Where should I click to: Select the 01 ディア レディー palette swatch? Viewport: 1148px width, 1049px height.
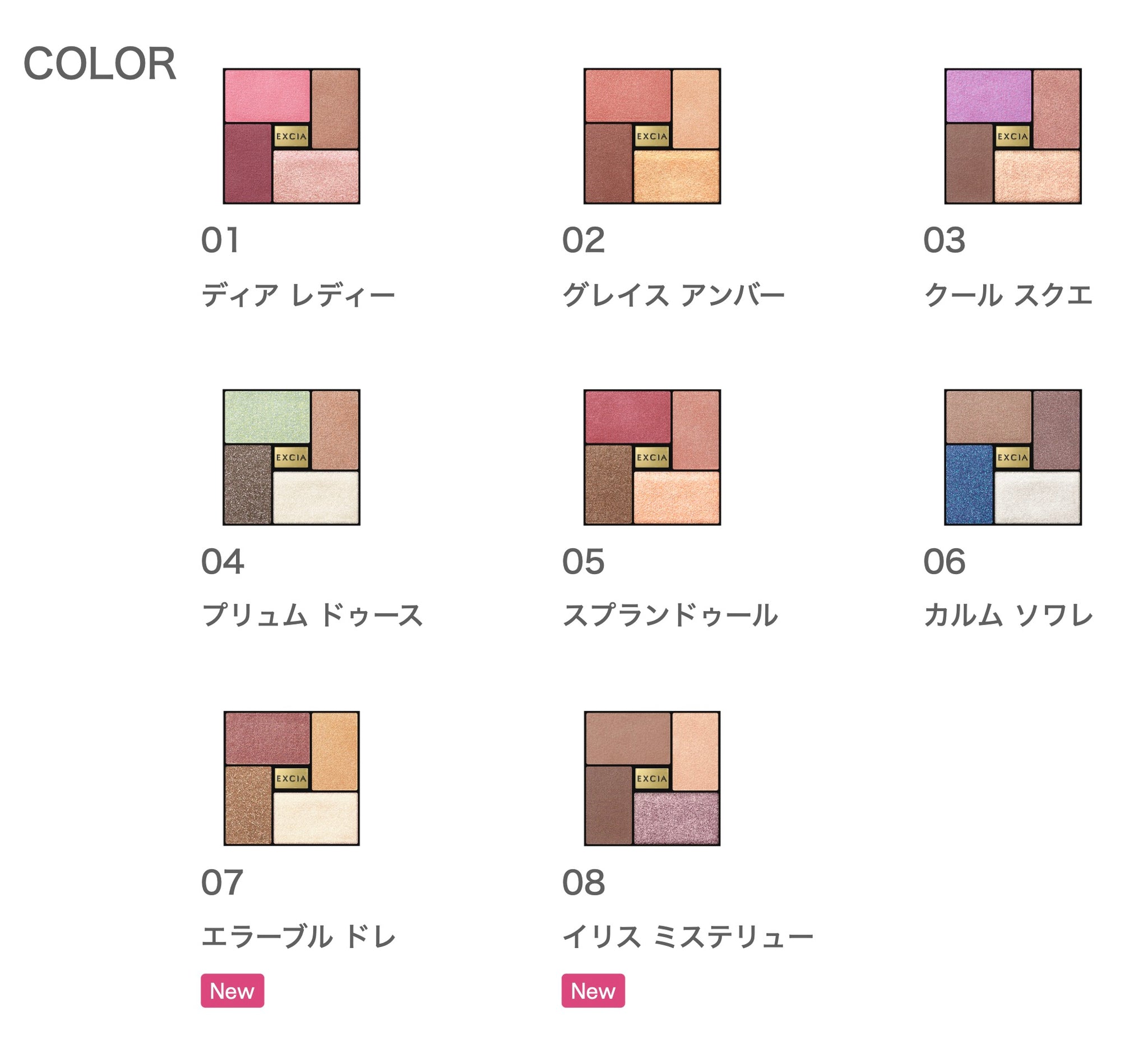click(291, 136)
